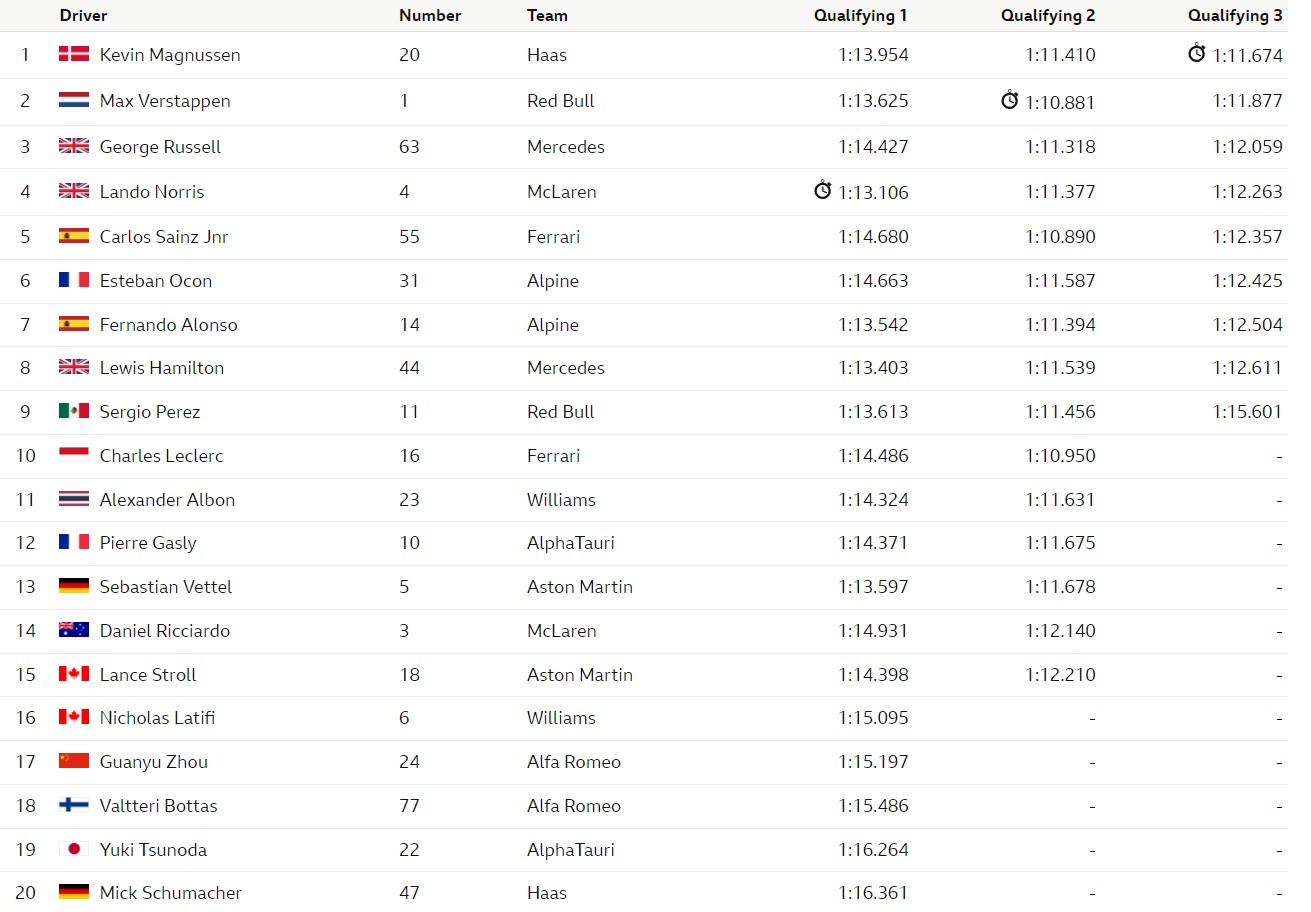The width and height of the screenshot is (1311, 912).
Task: Click Mick Schumacher's Qualifying 1 time
Action: click(873, 893)
